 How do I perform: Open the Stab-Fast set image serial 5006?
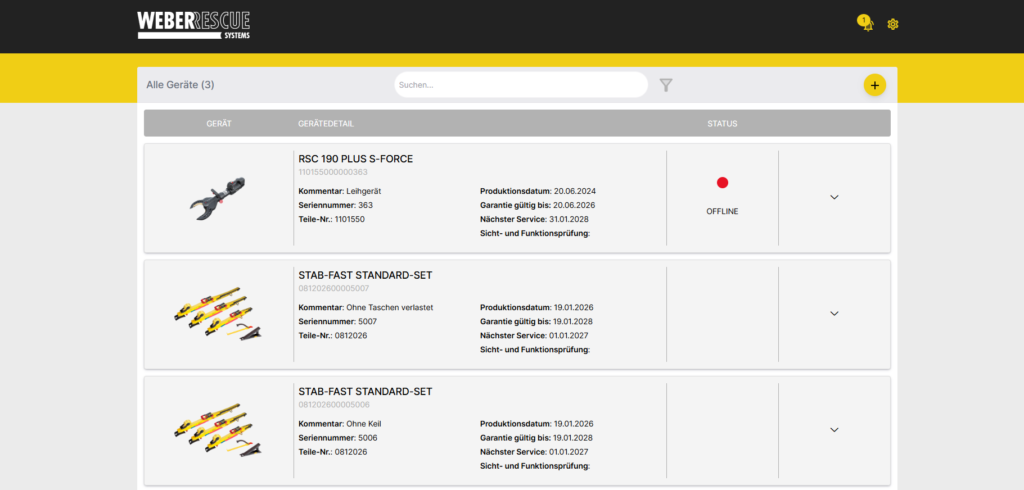tap(218, 430)
